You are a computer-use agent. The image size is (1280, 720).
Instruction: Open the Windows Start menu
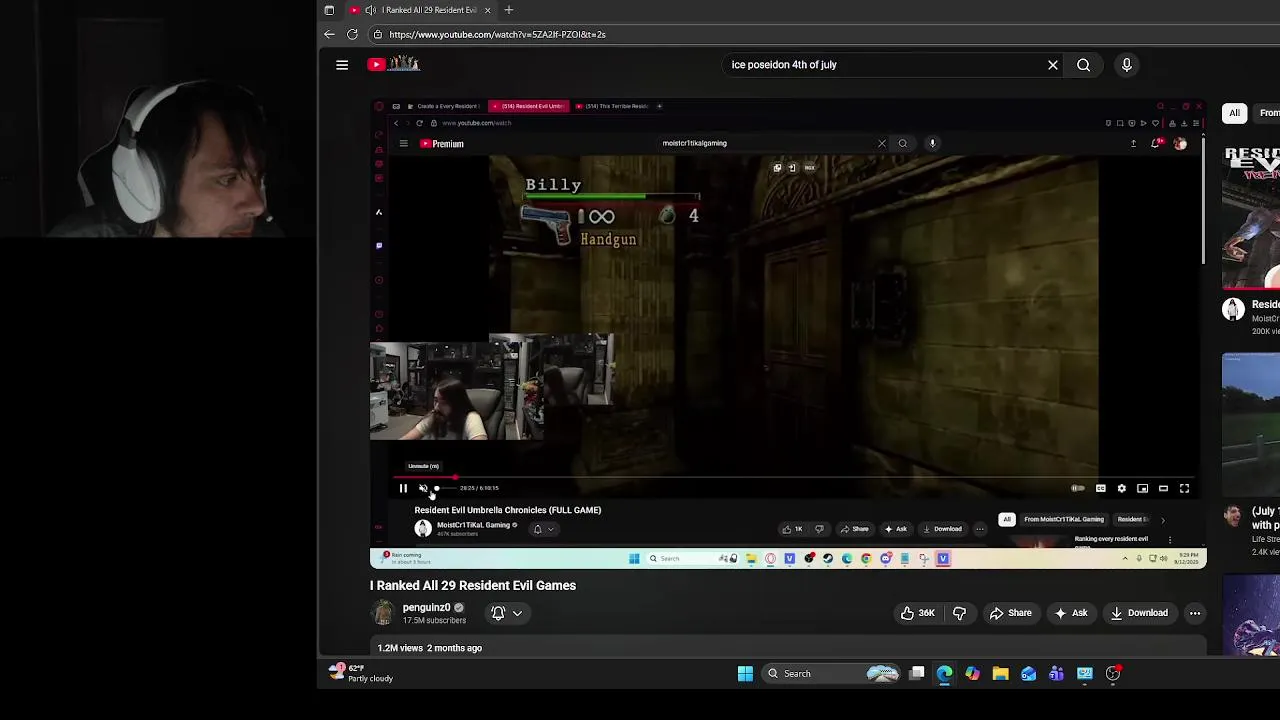(745, 674)
